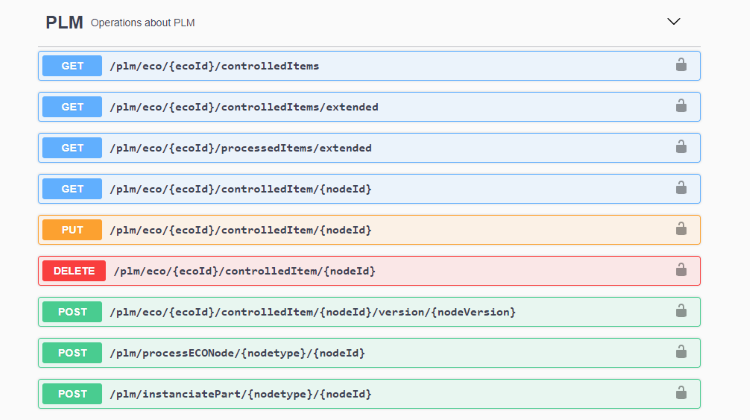
Task: Click the PLM section title
Action: pos(64,22)
